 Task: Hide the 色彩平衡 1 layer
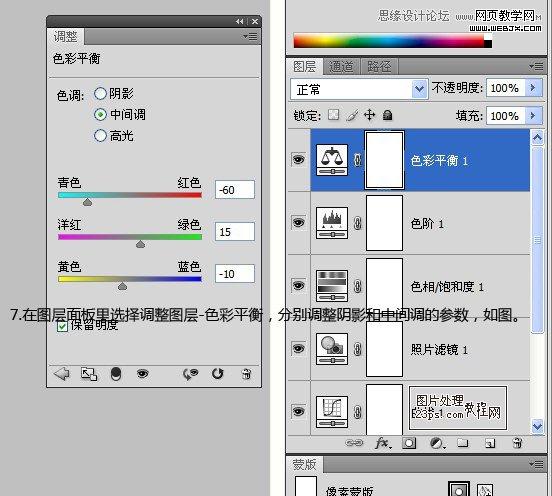[299, 159]
